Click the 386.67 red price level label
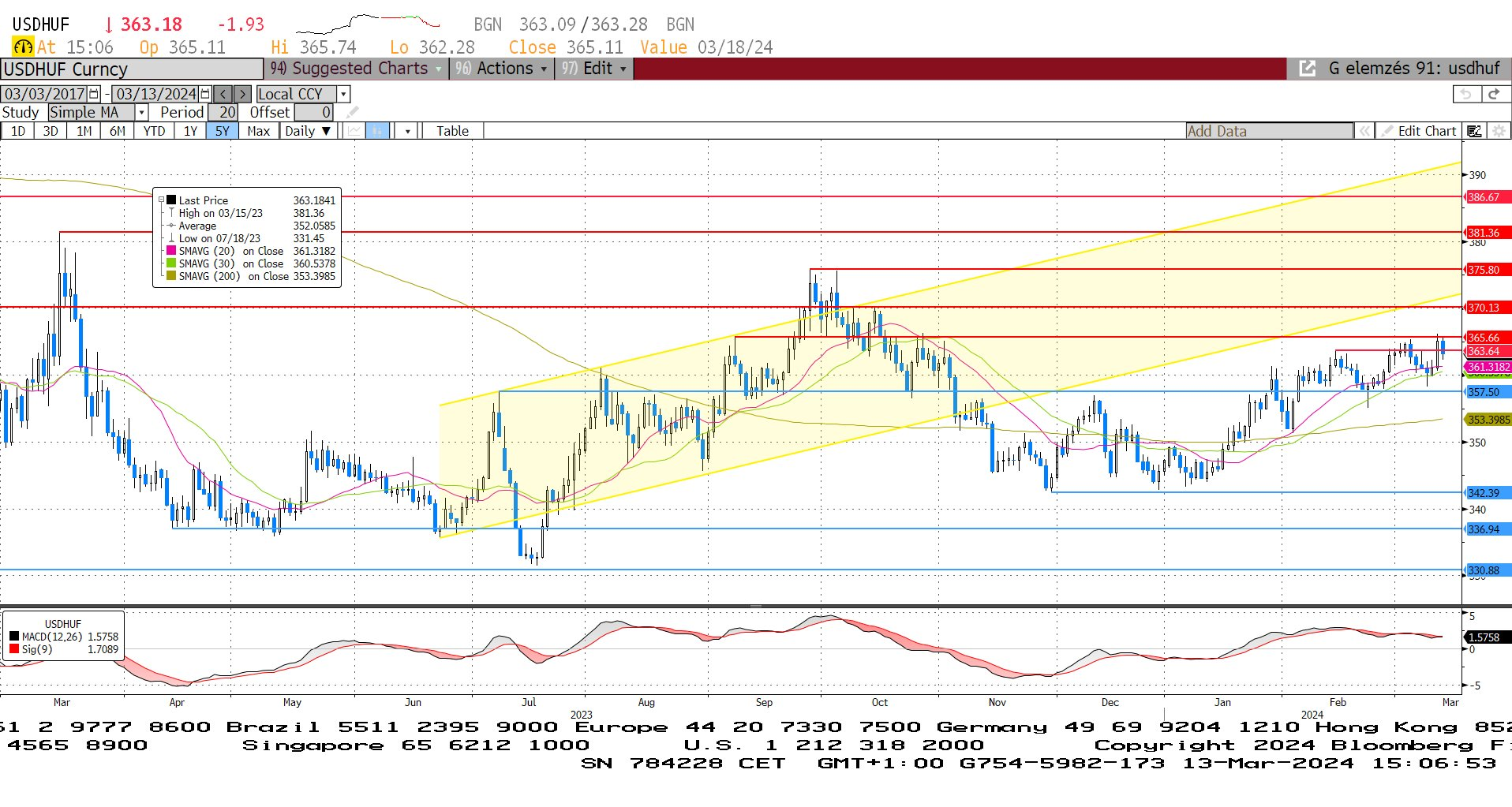This screenshot has width=1512, height=807. [x=1487, y=197]
